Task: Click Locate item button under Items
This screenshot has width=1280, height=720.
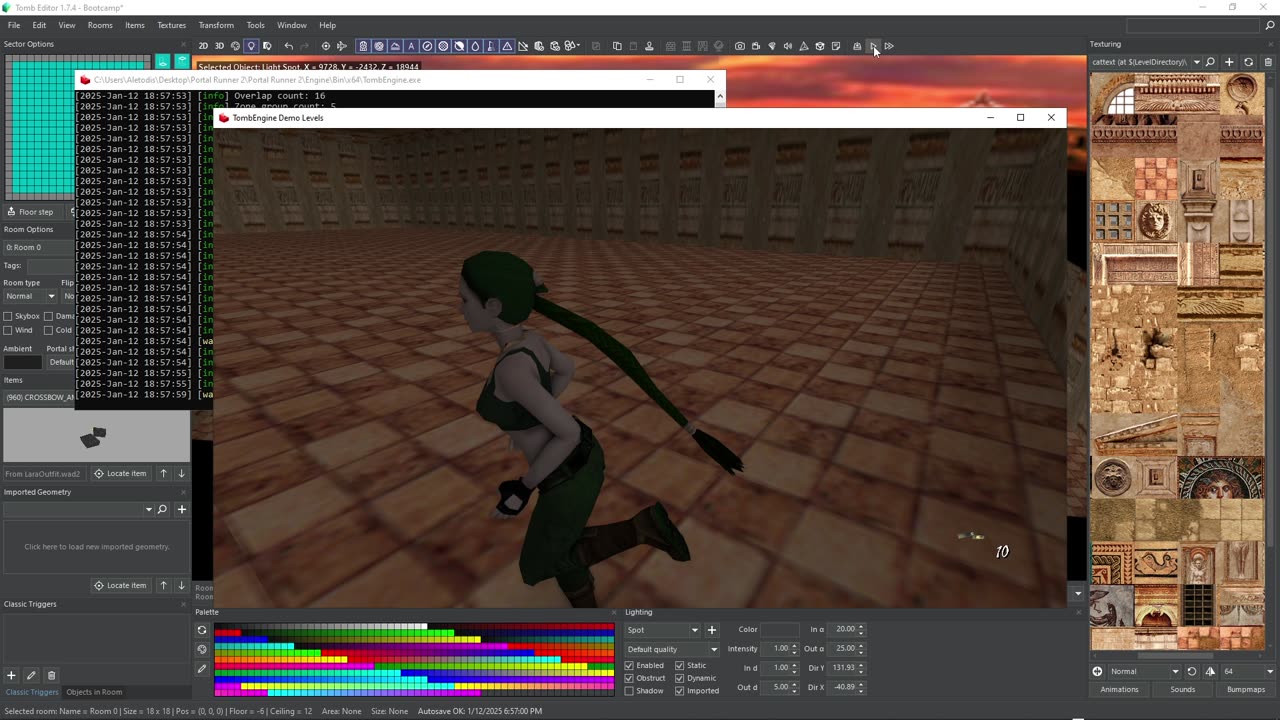Action: click(x=119, y=473)
